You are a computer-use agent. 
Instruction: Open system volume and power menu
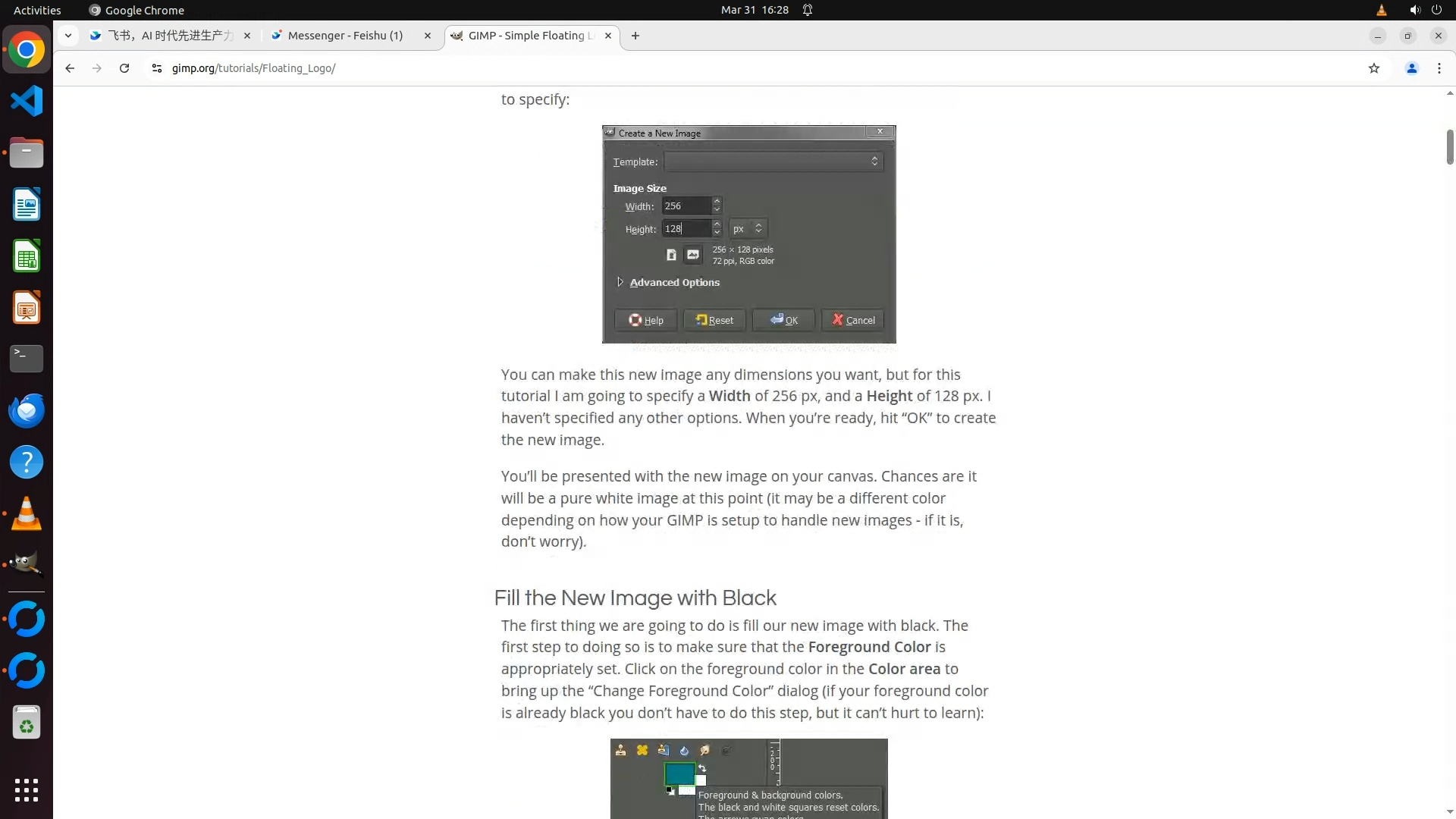[1424, 10]
